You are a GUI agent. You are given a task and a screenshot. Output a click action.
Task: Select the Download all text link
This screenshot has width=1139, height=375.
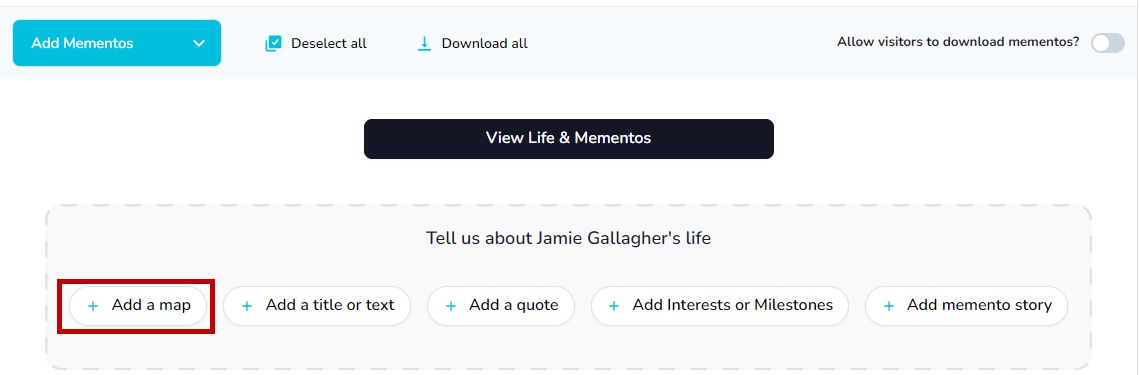click(x=485, y=44)
